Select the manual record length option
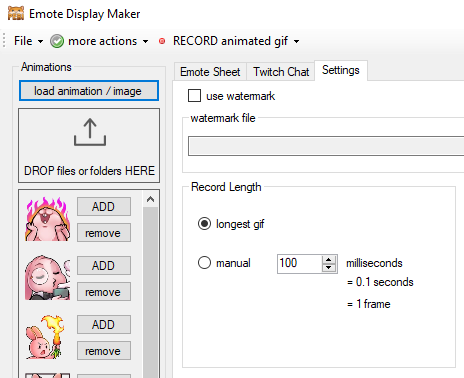The width and height of the screenshot is (464, 378). pos(204,263)
